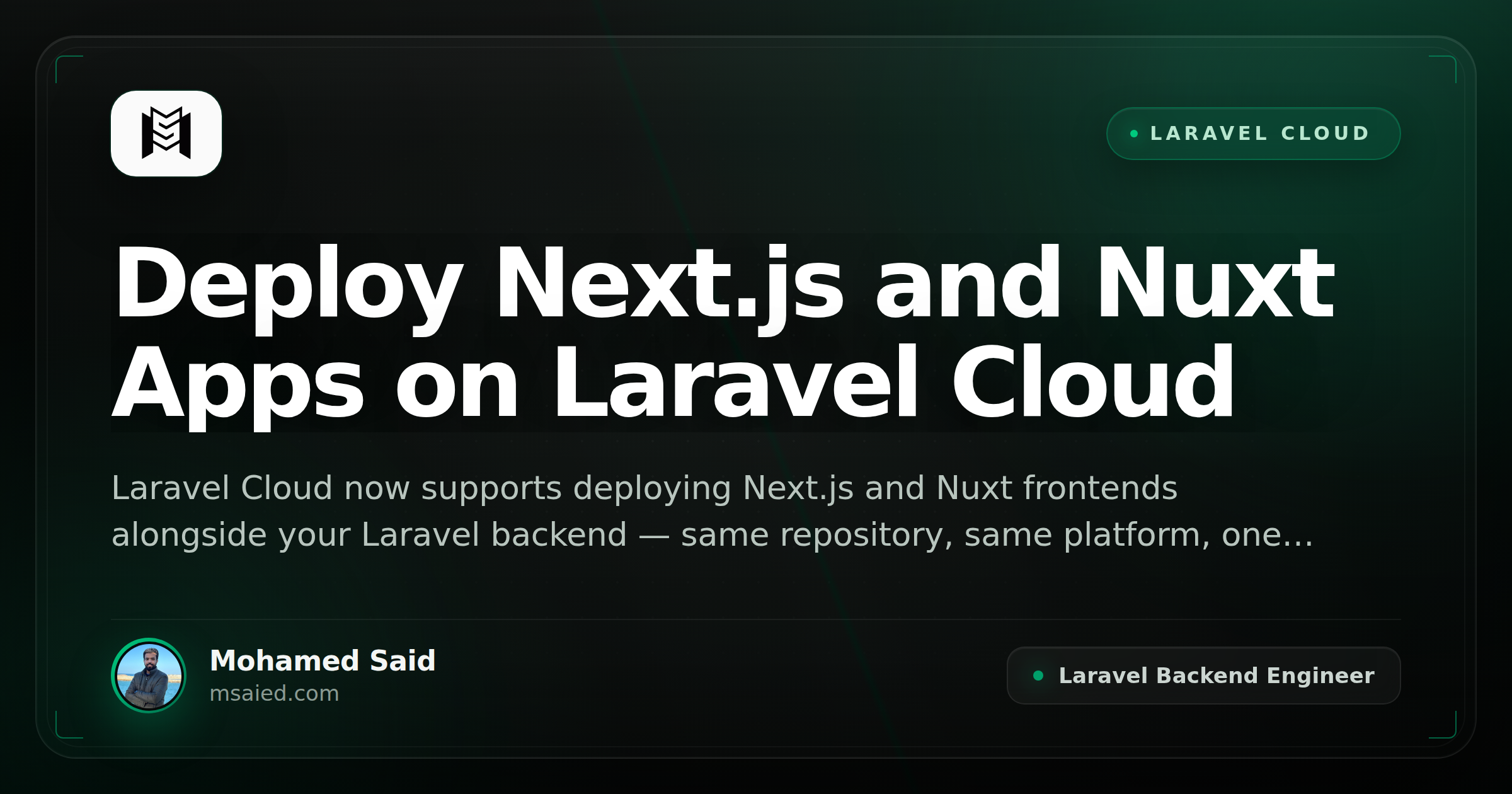Click the Laravel Backend Engineer badge
Screen dimensions: 1512x794
[1203, 676]
